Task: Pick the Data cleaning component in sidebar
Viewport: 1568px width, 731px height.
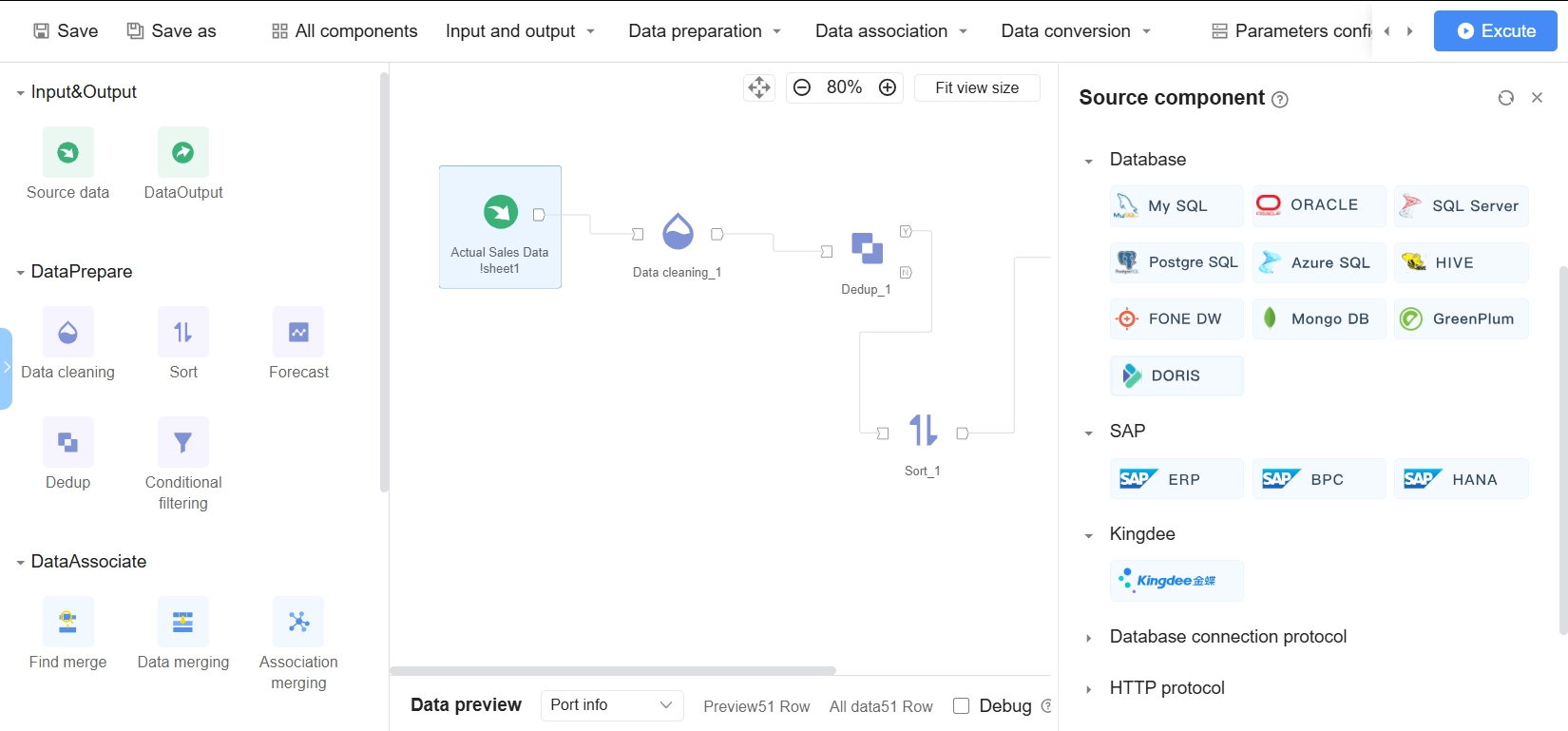Action: 68,332
